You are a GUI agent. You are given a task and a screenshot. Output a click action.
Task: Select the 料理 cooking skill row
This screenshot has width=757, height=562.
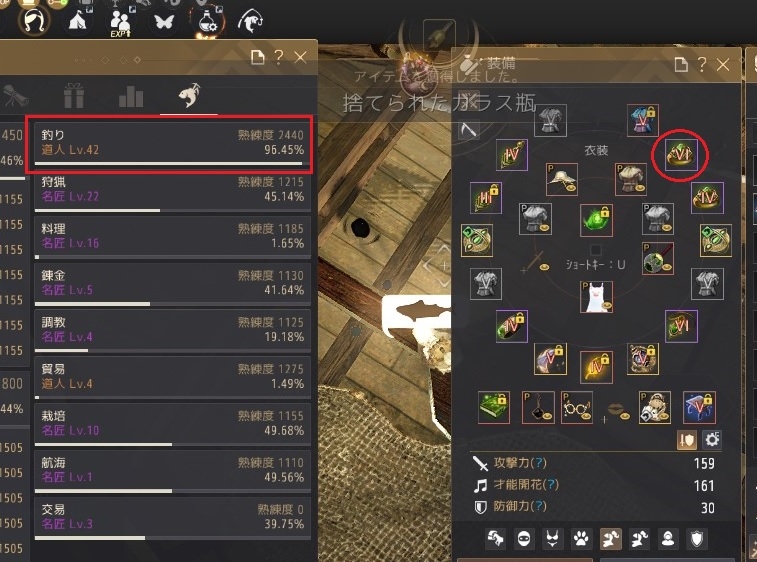[x=172, y=237]
